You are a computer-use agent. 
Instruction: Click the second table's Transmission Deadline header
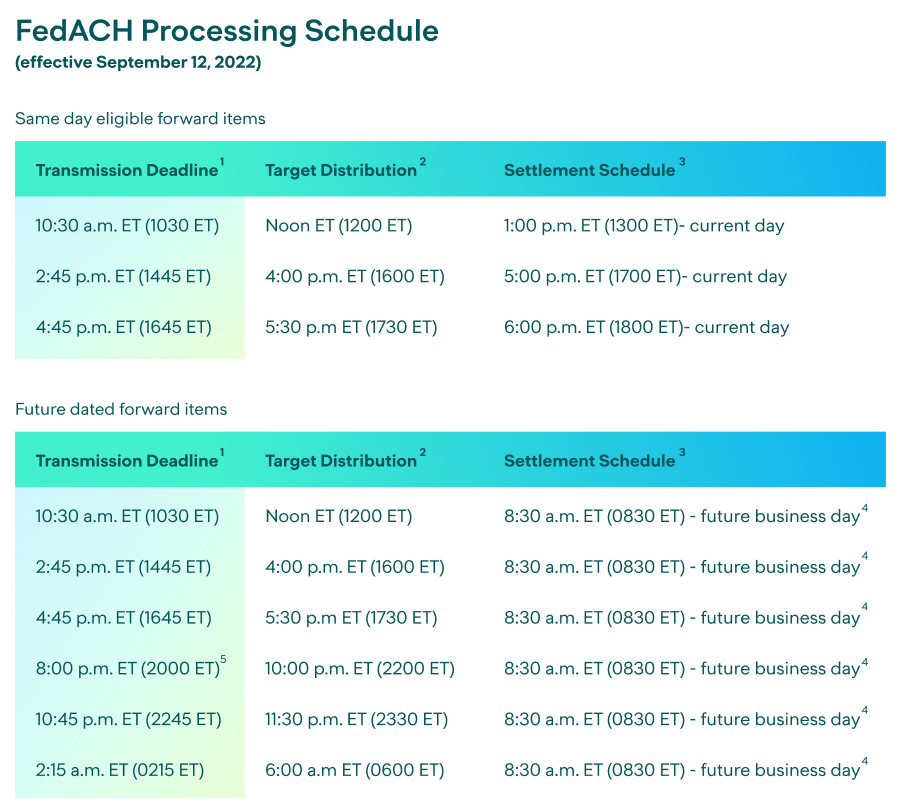click(x=126, y=461)
